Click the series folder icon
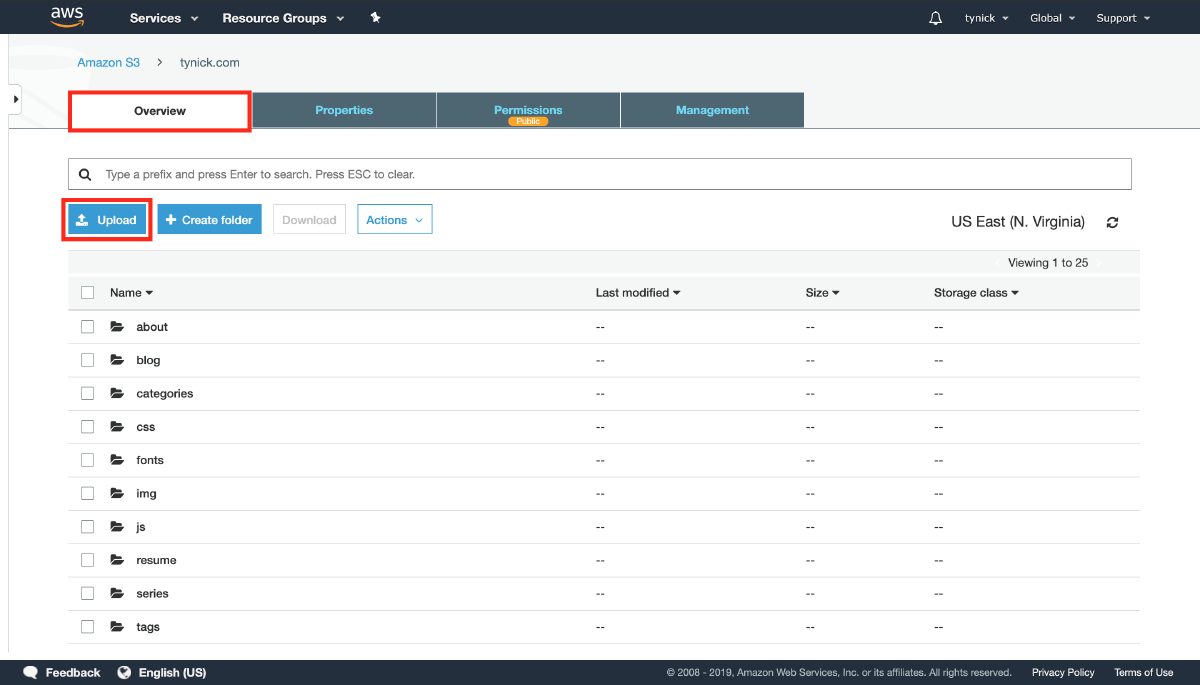This screenshot has width=1200, height=685. point(117,593)
